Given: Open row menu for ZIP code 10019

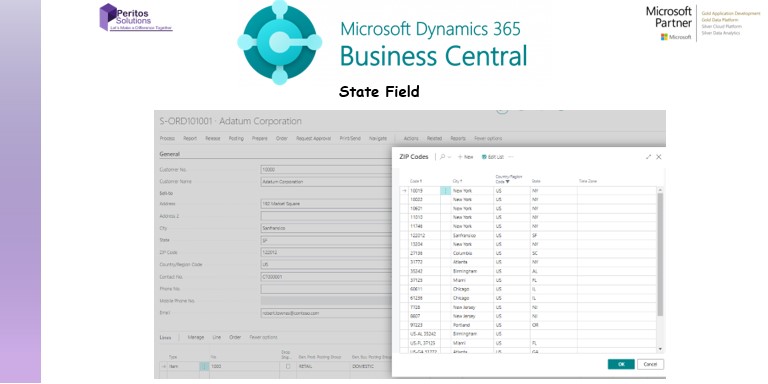Looking at the screenshot, I should pos(445,191).
